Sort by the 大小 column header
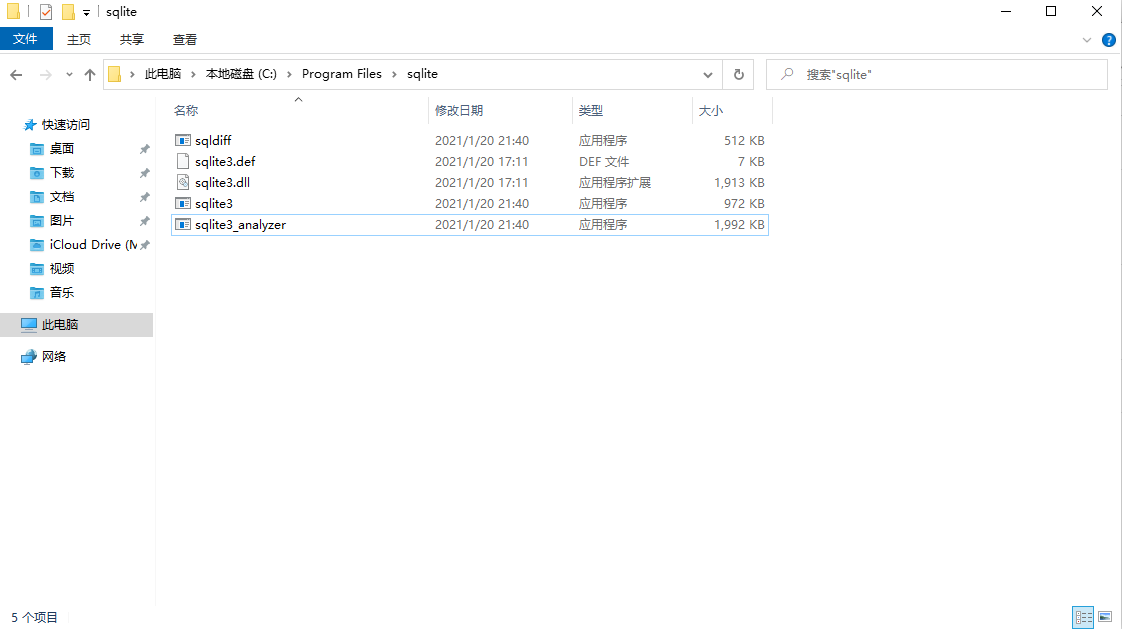 (711, 110)
